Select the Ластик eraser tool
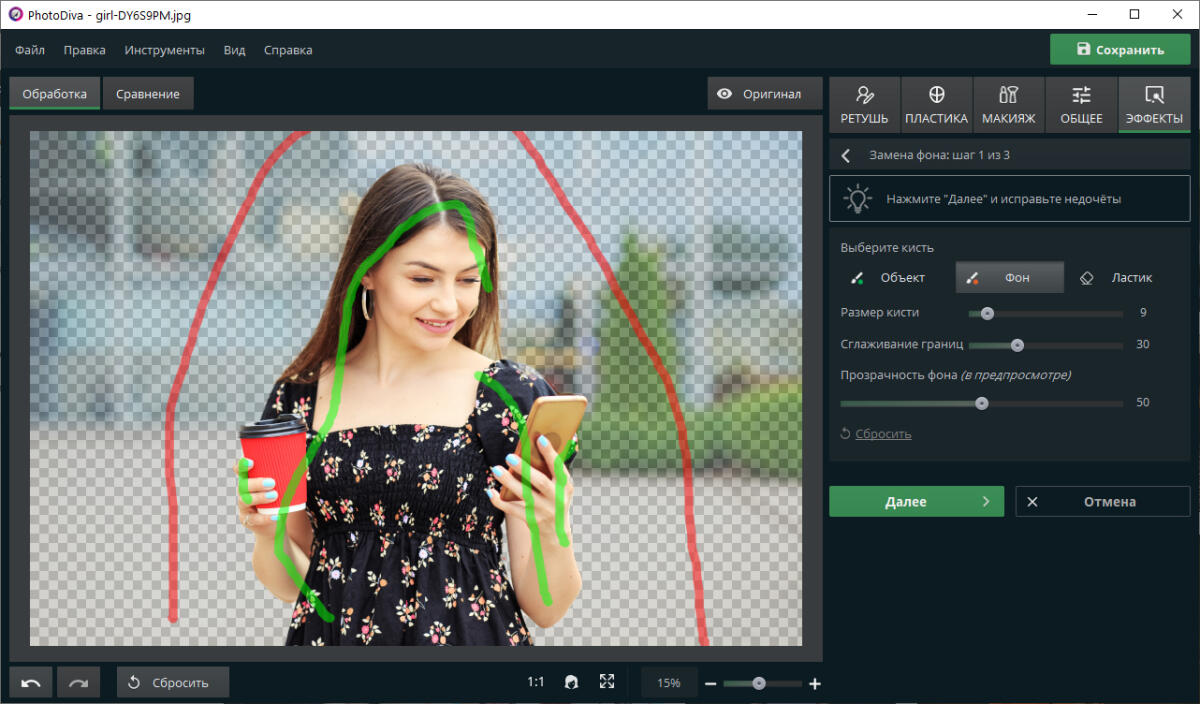 (x=1117, y=278)
